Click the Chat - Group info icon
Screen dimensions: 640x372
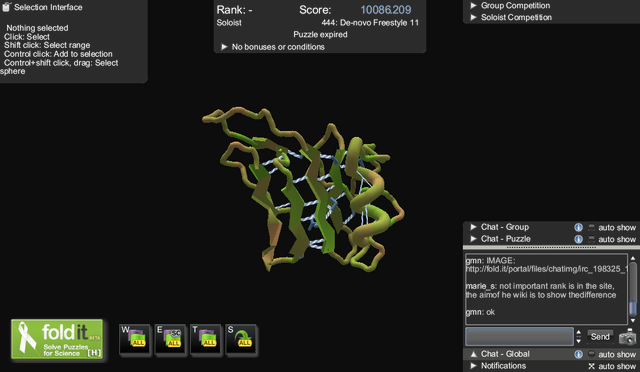coord(578,227)
